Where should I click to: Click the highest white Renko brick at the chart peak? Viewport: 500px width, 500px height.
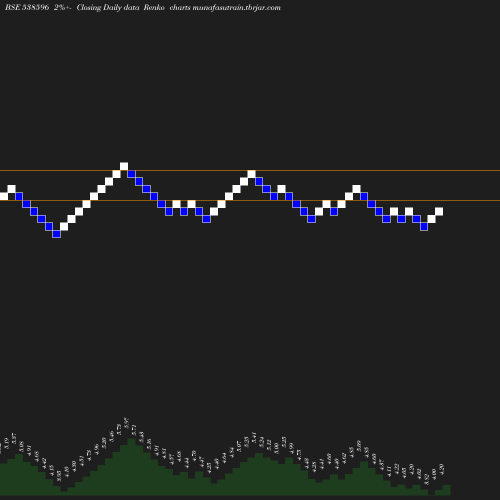(124, 166)
